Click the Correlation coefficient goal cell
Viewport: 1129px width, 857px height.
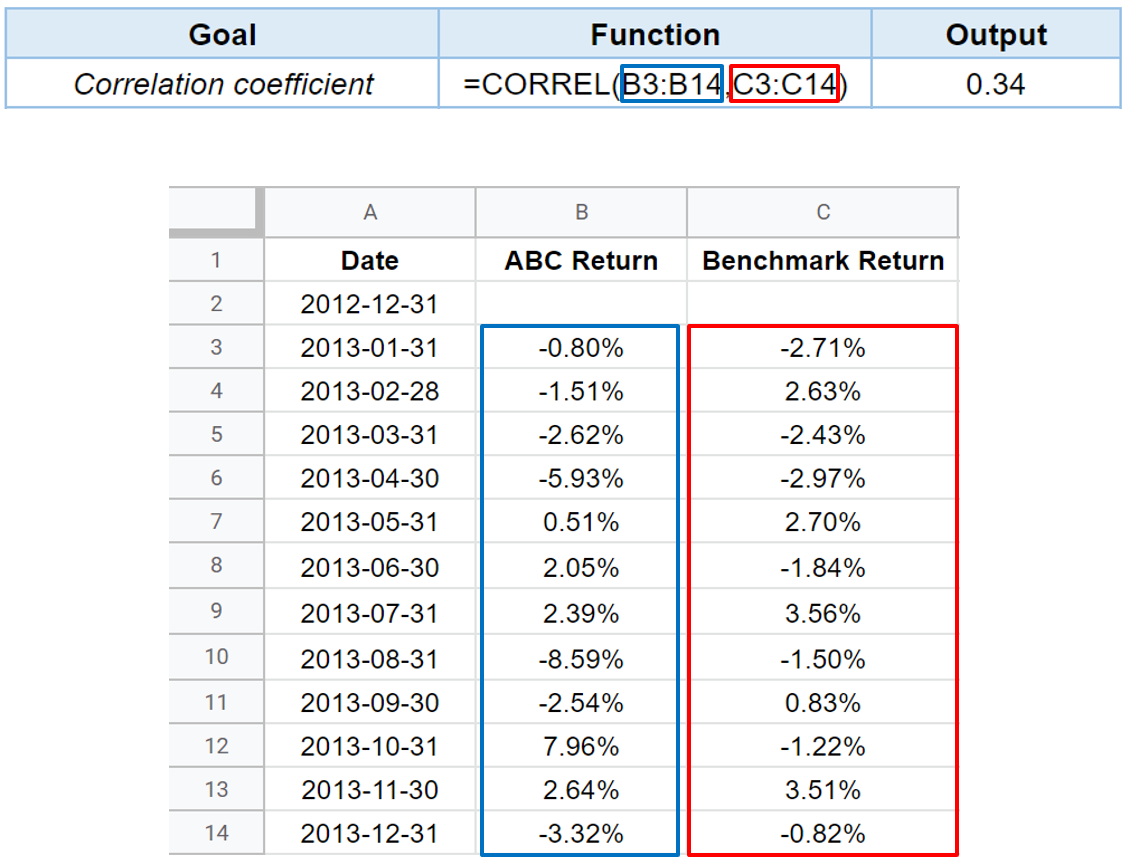coord(223,84)
